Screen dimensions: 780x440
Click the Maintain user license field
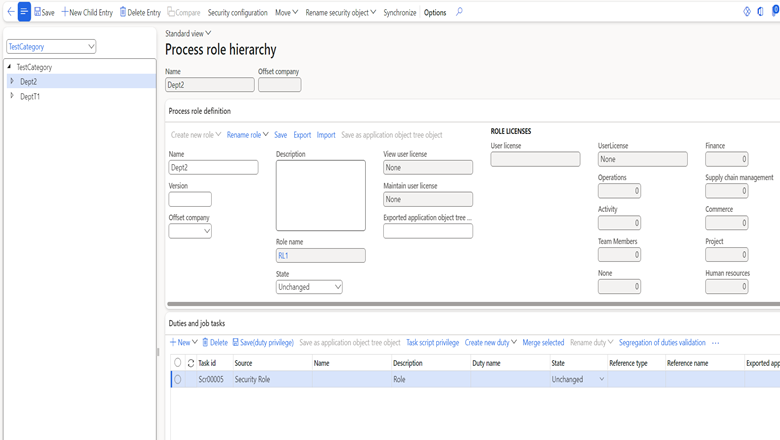tap(428, 199)
